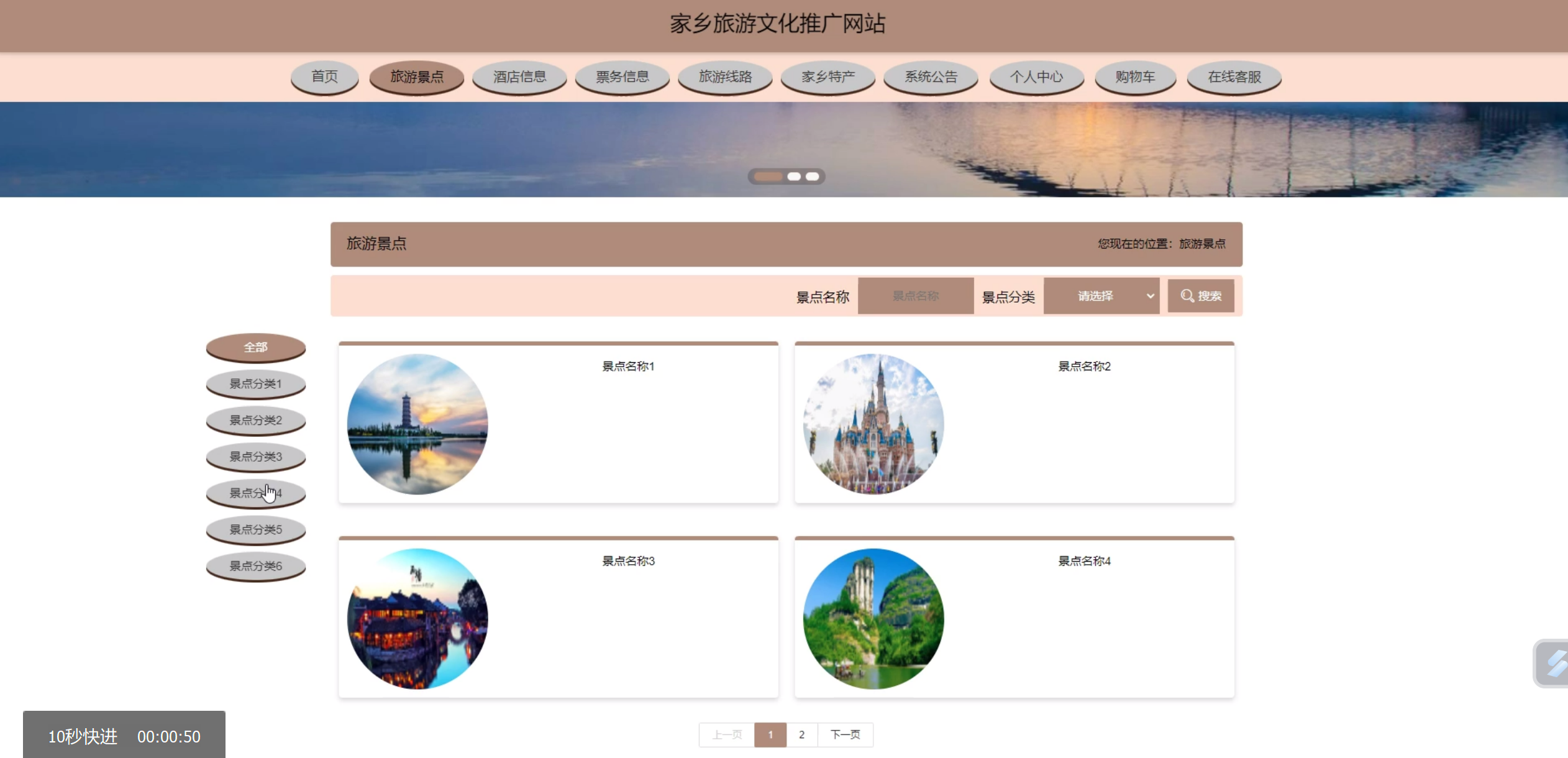Select the third carousel indicator dot
This screenshot has width=1568, height=758.
point(812,176)
